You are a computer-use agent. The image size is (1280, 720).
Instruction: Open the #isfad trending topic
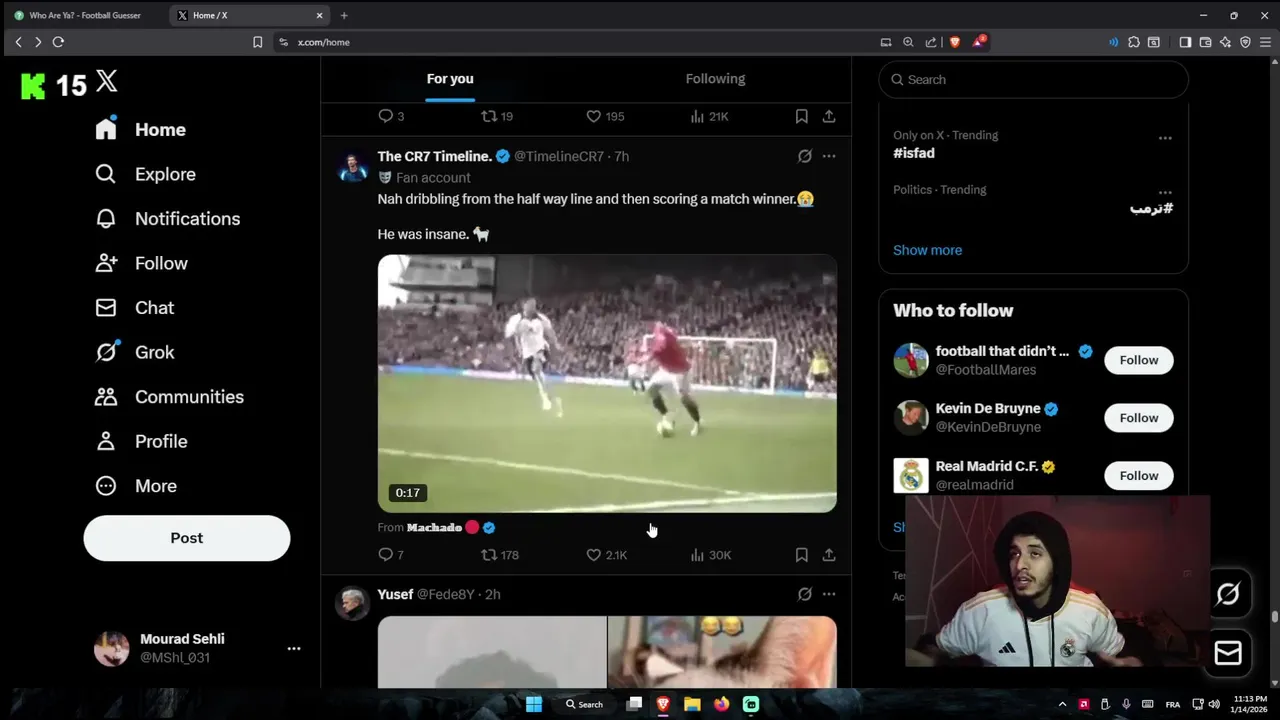tap(914, 153)
